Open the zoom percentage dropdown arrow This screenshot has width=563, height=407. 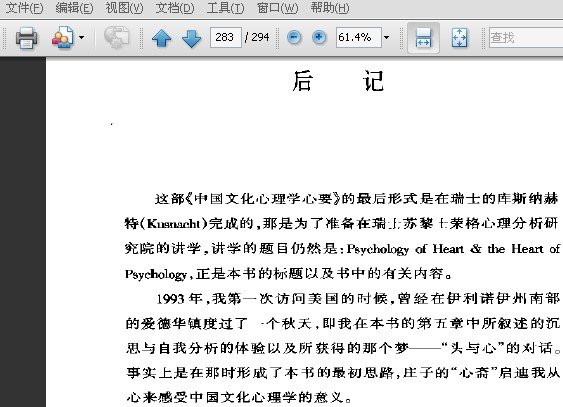[386, 37]
